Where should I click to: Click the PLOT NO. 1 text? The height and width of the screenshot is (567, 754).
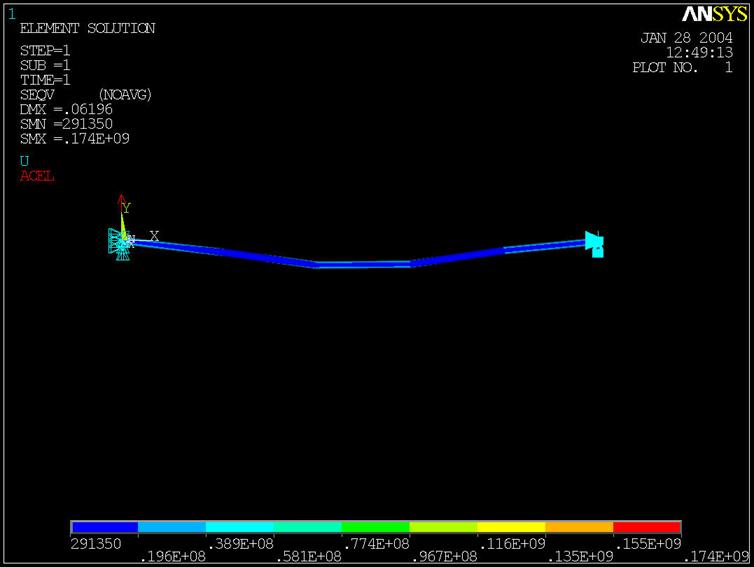tap(683, 67)
